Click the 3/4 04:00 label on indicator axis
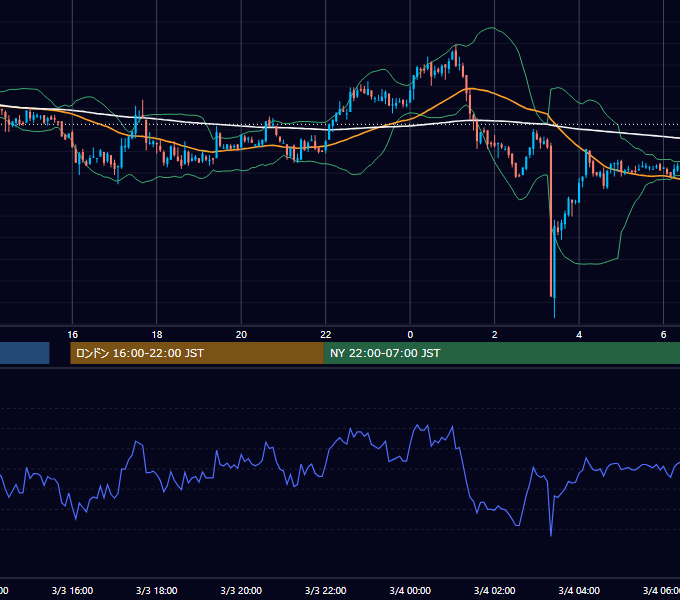The image size is (680, 600). coord(579,591)
